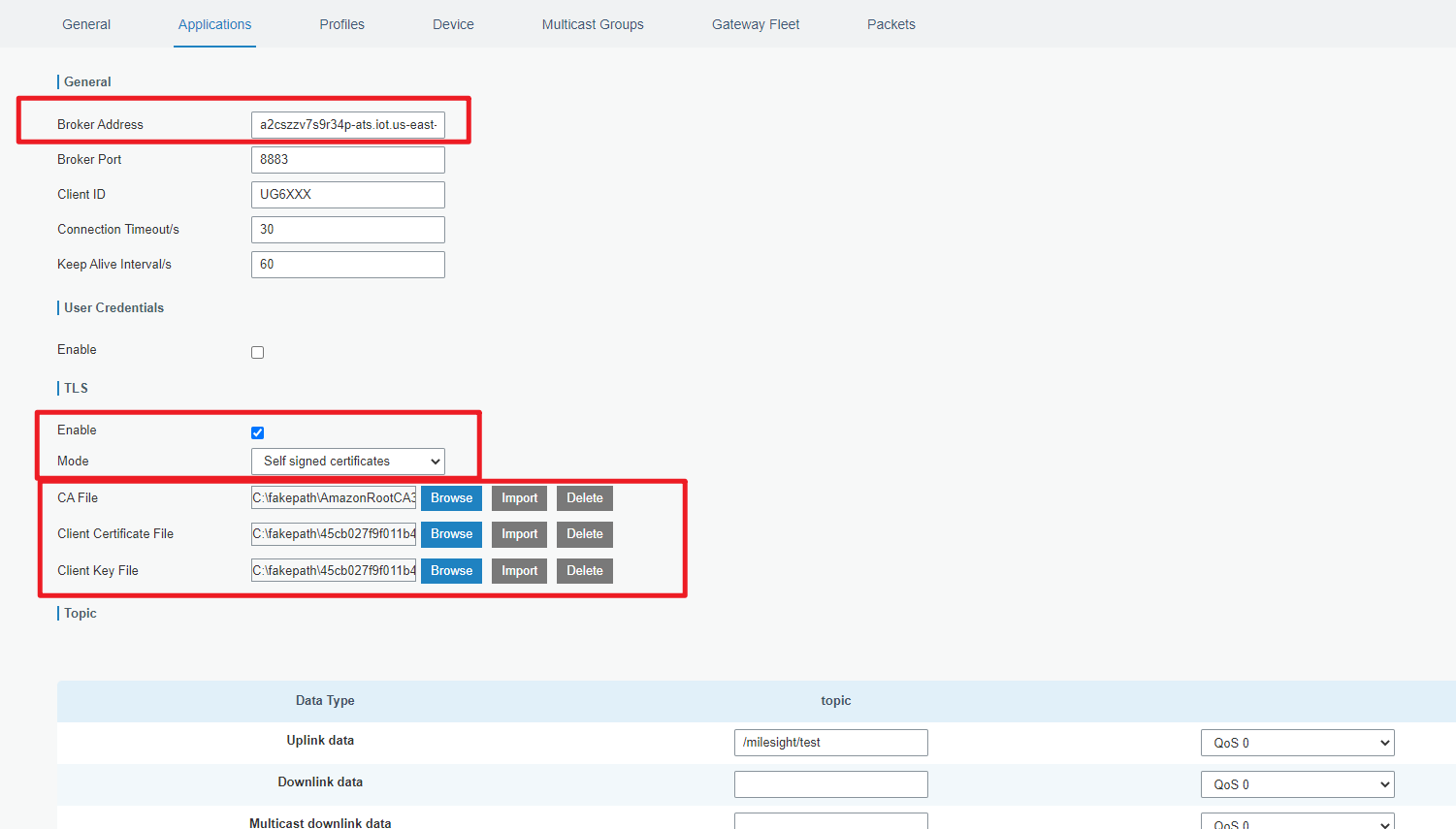The image size is (1456, 829).
Task: Click the Keep Alive Interval field
Action: coord(347,264)
